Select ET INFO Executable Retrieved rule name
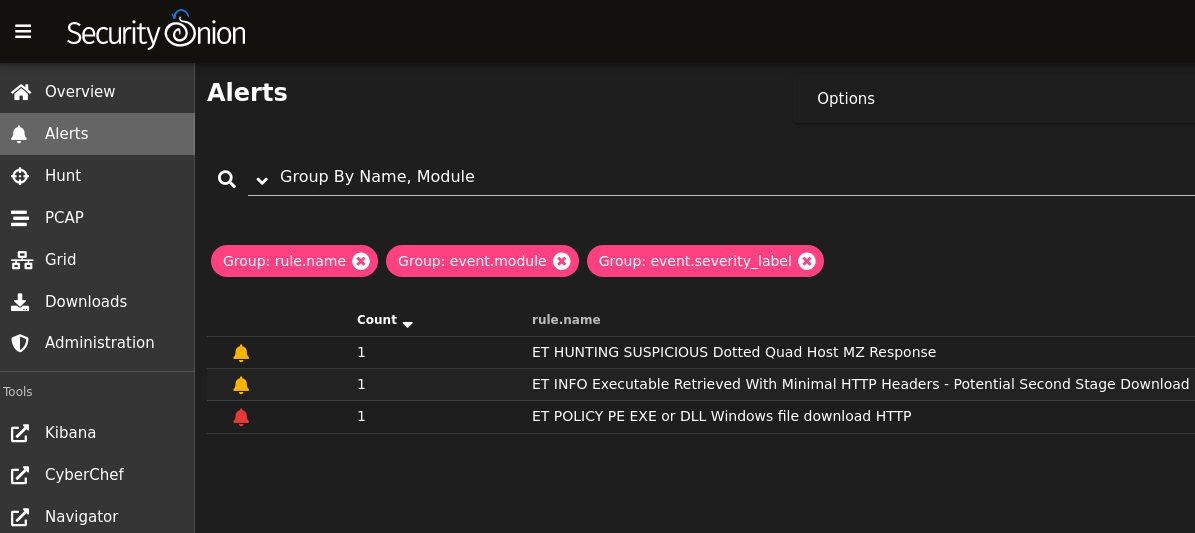 point(860,384)
